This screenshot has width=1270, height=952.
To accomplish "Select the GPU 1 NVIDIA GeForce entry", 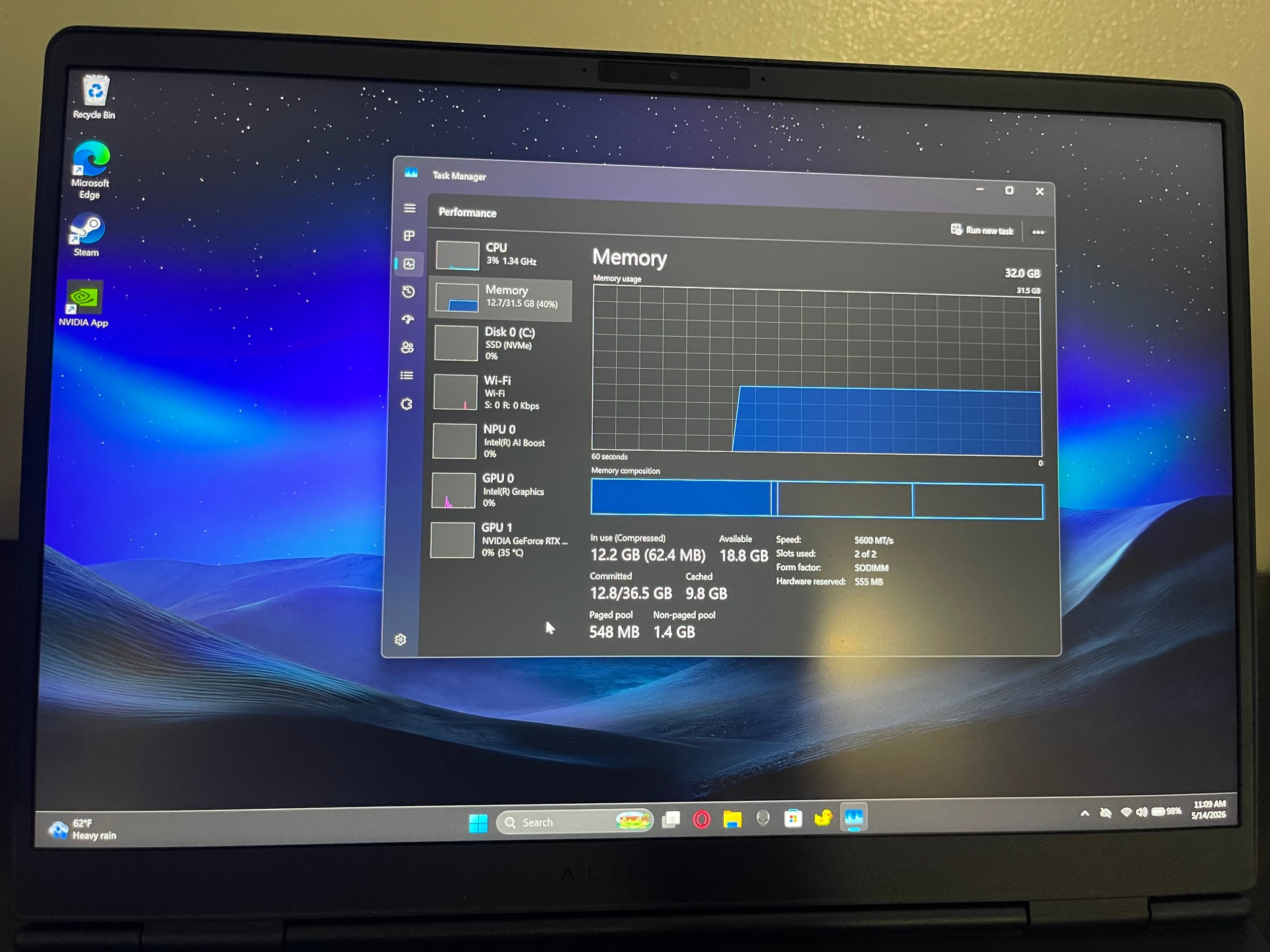I will coord(499,539).
